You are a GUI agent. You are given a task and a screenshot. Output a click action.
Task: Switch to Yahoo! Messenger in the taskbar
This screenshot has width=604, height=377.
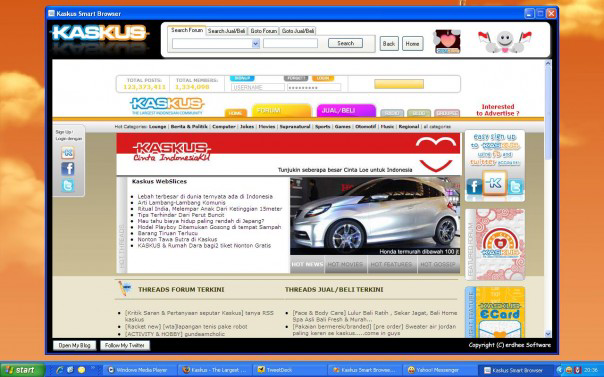tap(440, 370)
